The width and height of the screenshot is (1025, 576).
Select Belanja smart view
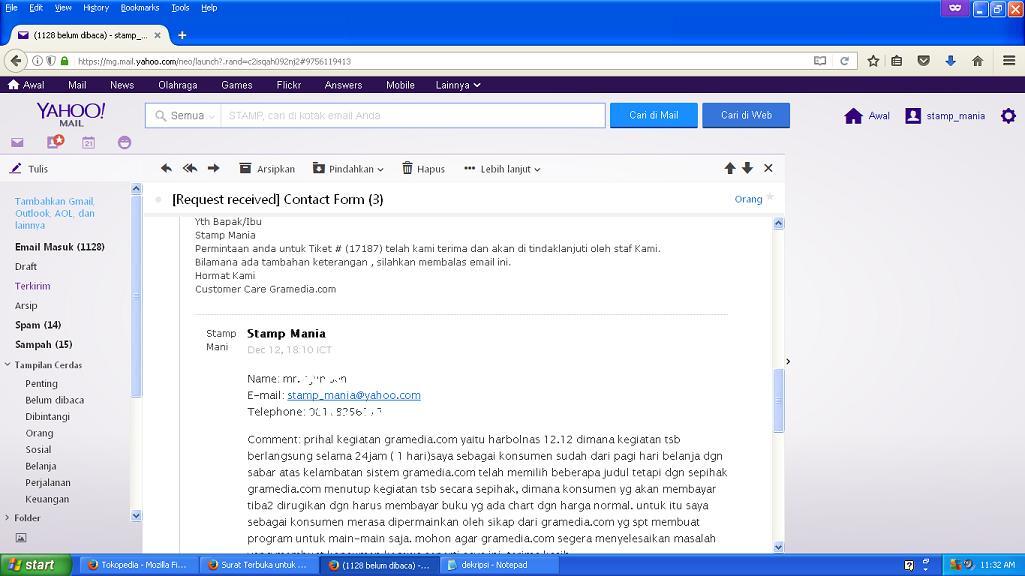(x=41, y=466)
